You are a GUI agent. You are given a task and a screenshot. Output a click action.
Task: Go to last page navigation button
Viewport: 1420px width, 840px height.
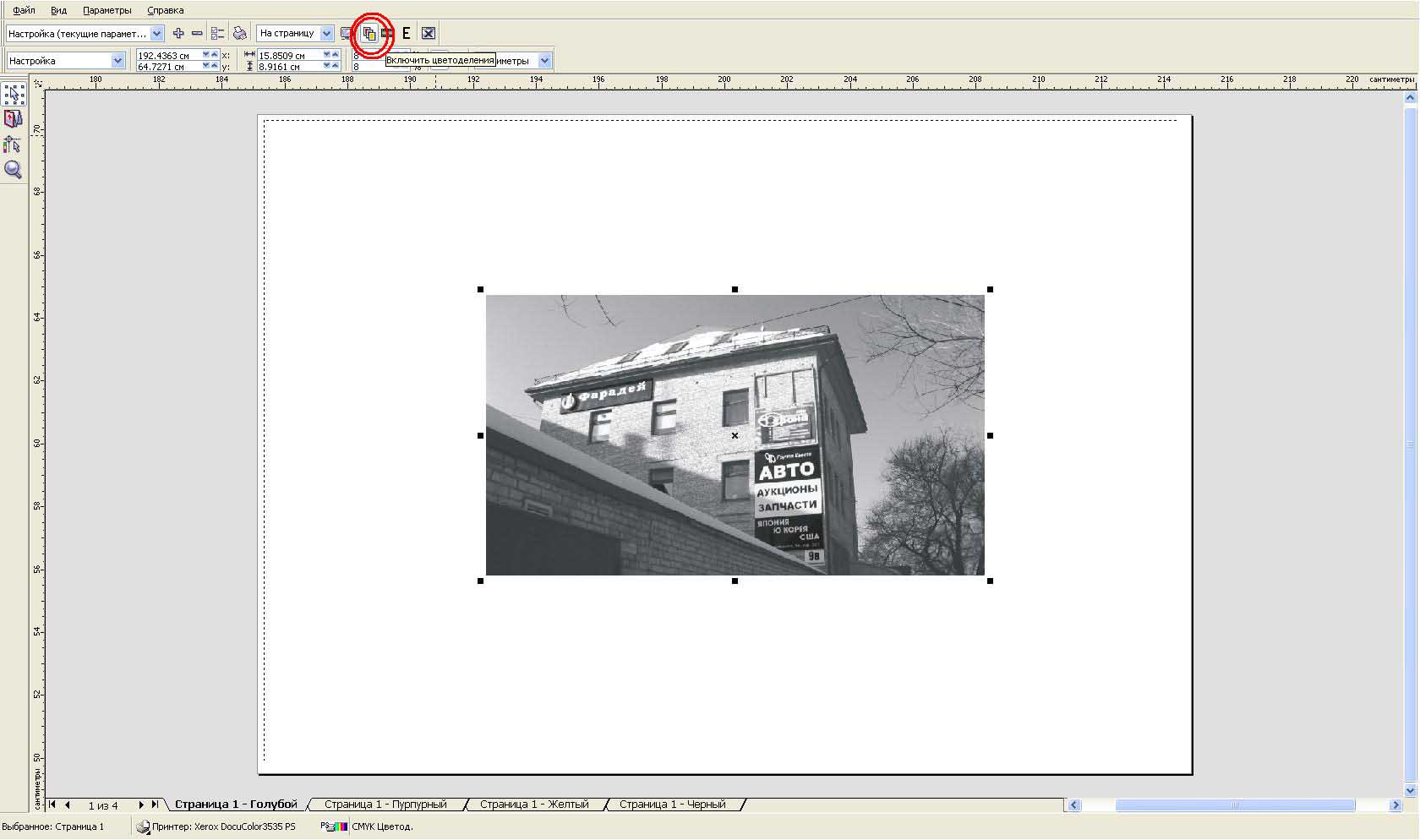tap(155, 805)
